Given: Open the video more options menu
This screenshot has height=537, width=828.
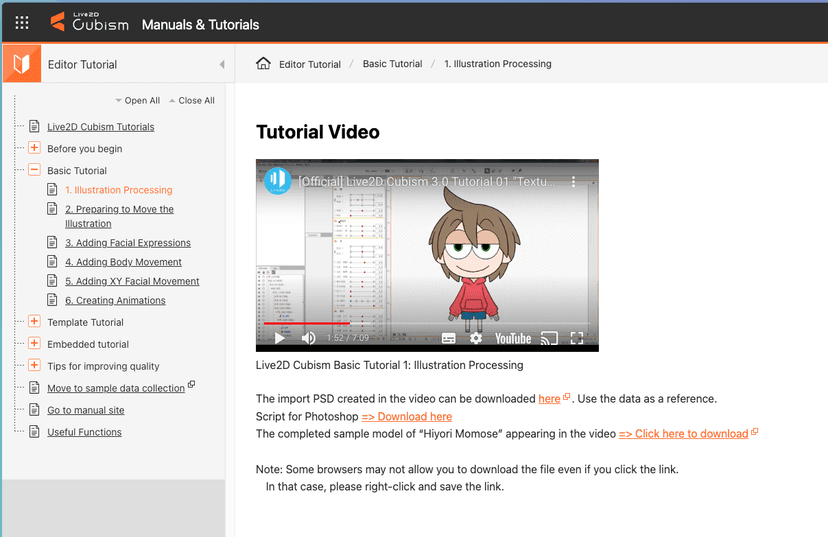Looking at the screenshot, I should coord(574,183).
